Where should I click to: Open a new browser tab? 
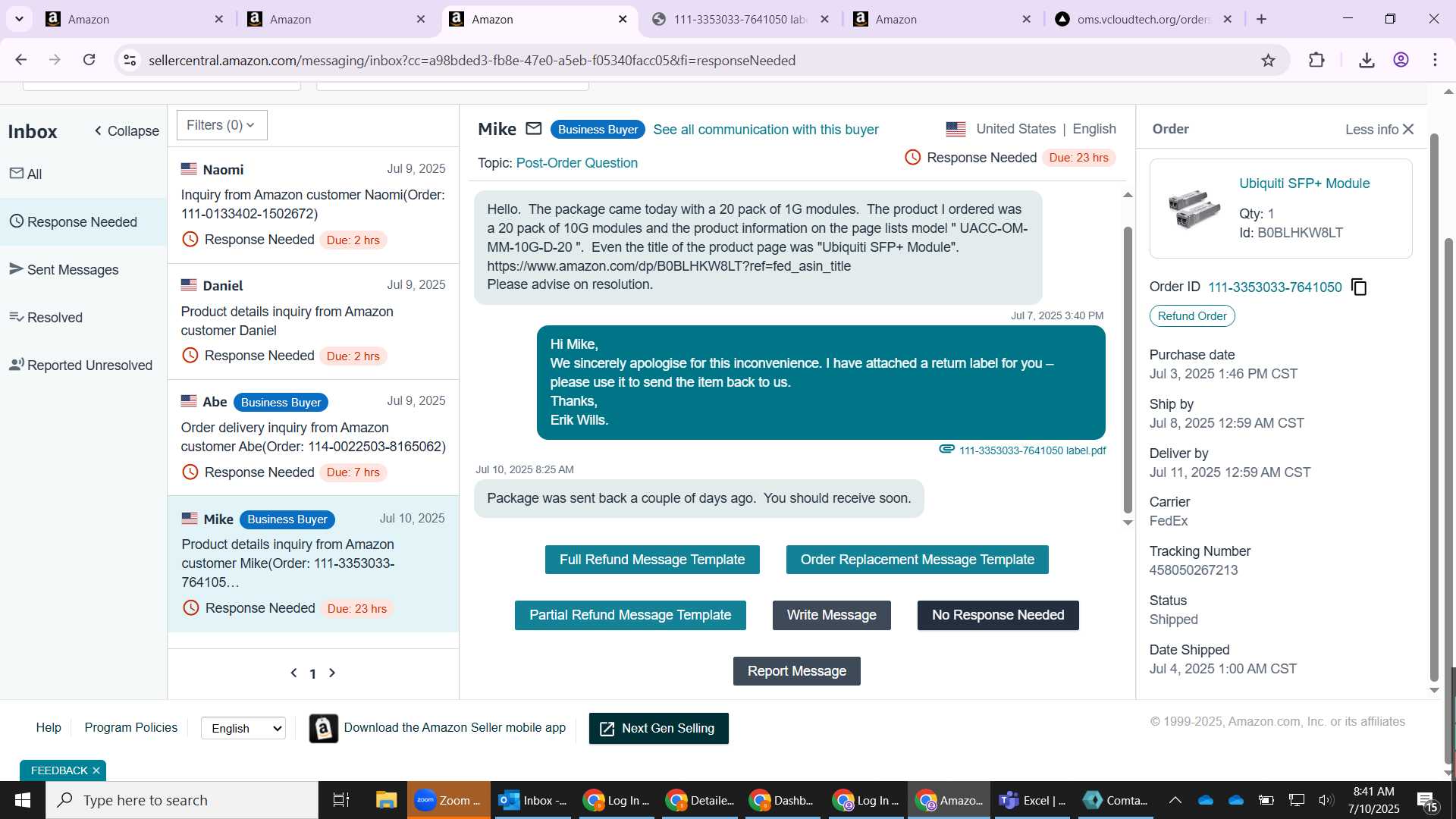[1261, 19]
